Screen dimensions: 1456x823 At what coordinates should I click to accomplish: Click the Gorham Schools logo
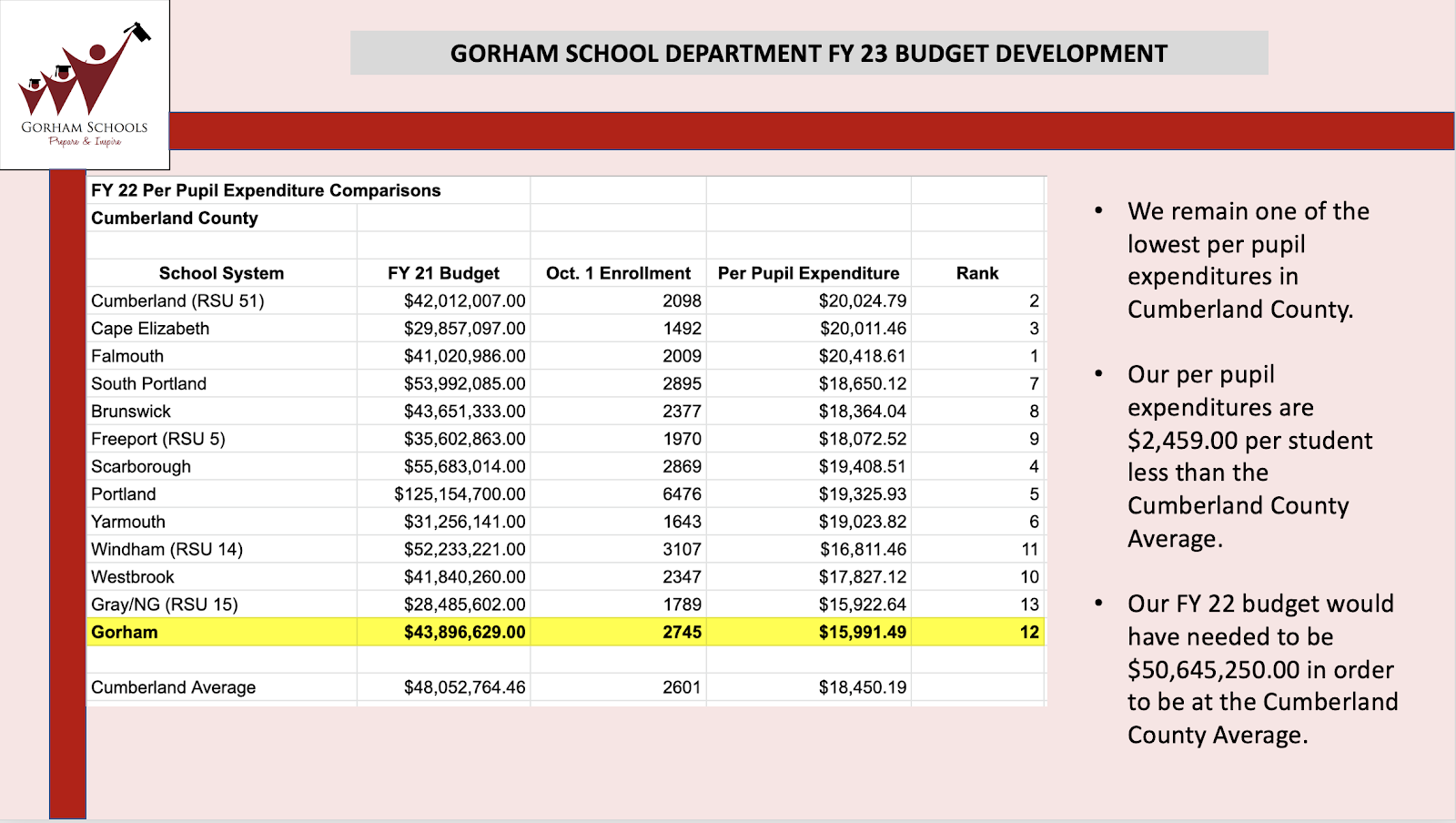coord(85,85)
